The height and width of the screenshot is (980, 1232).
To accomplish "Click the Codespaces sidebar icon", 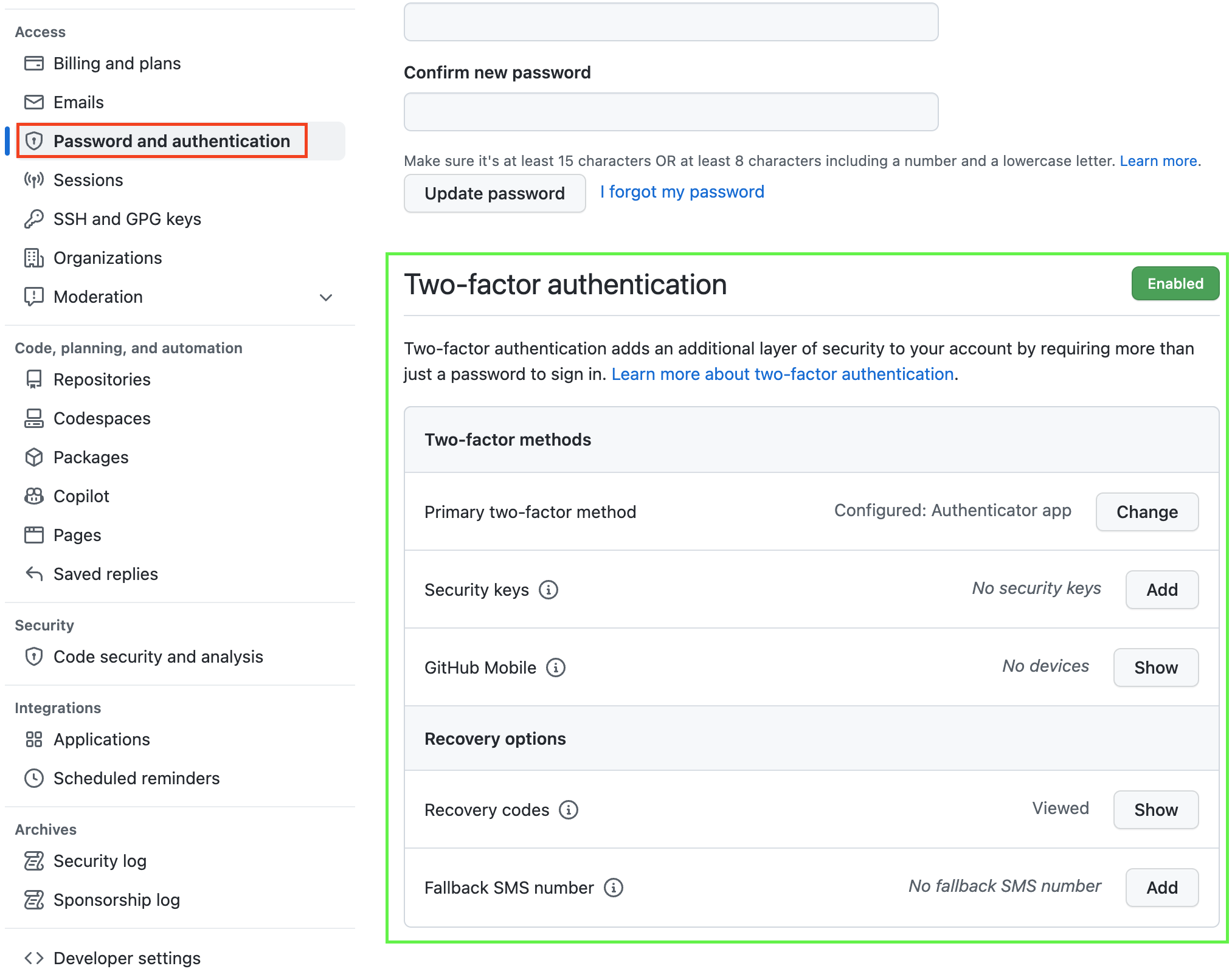I will coord(34,418).
